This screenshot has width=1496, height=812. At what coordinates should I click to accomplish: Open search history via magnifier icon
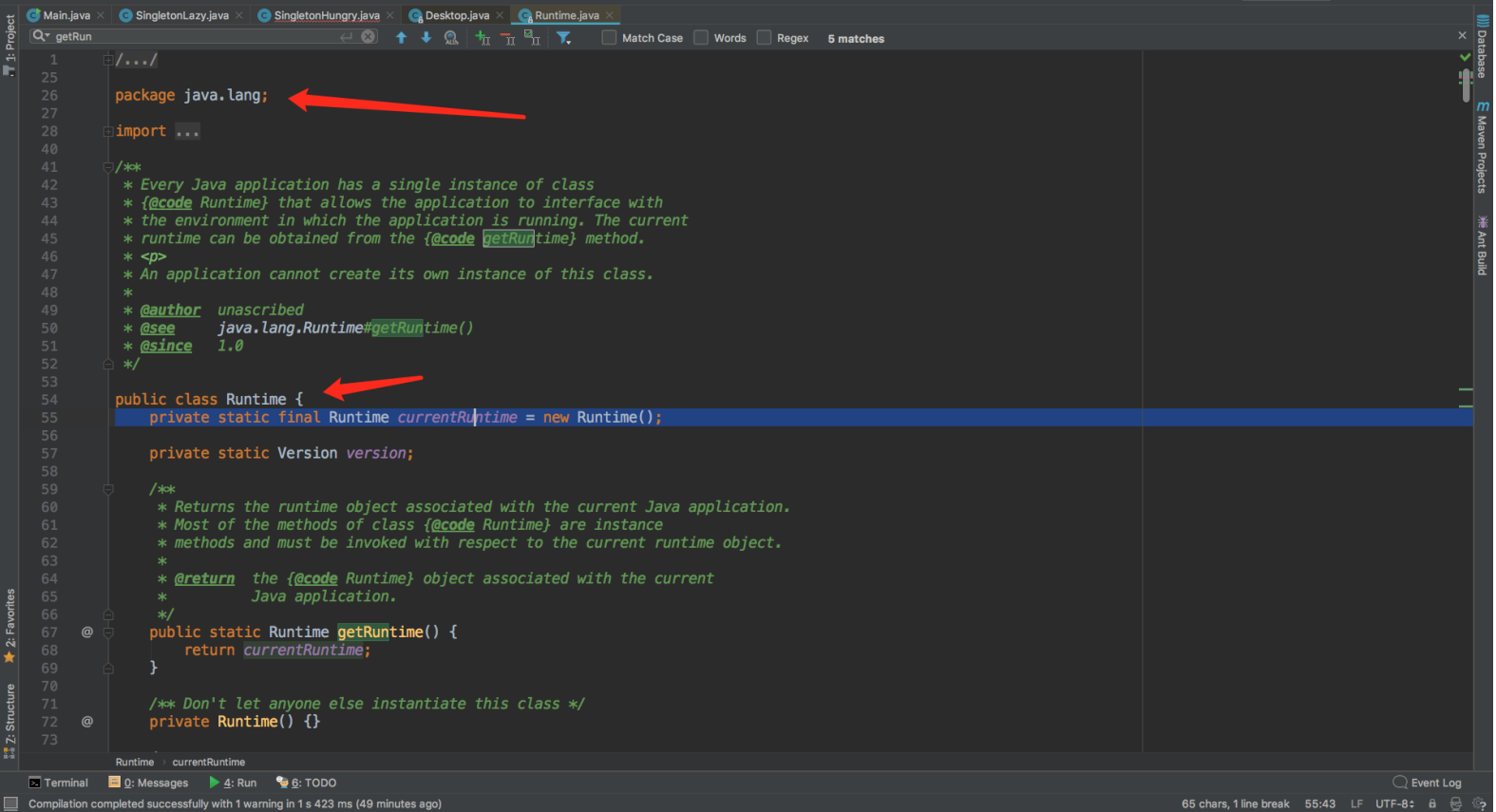pyautogui.click(x=41, y=36)
